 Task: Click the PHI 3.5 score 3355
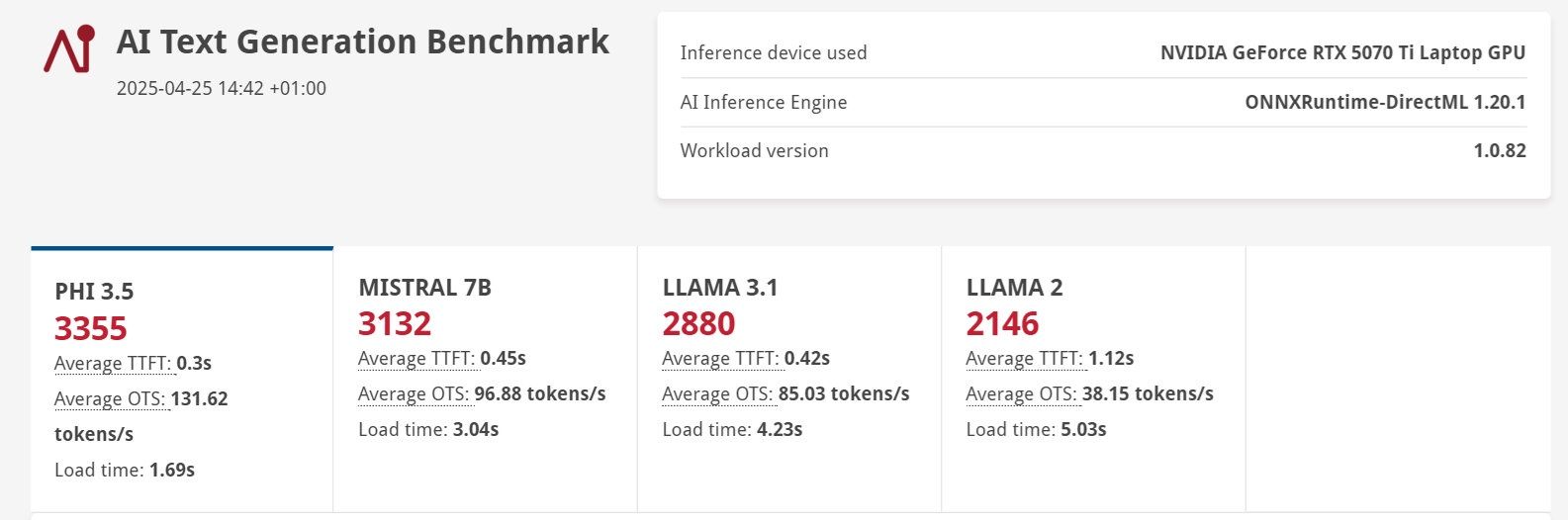tap(91, 328)
